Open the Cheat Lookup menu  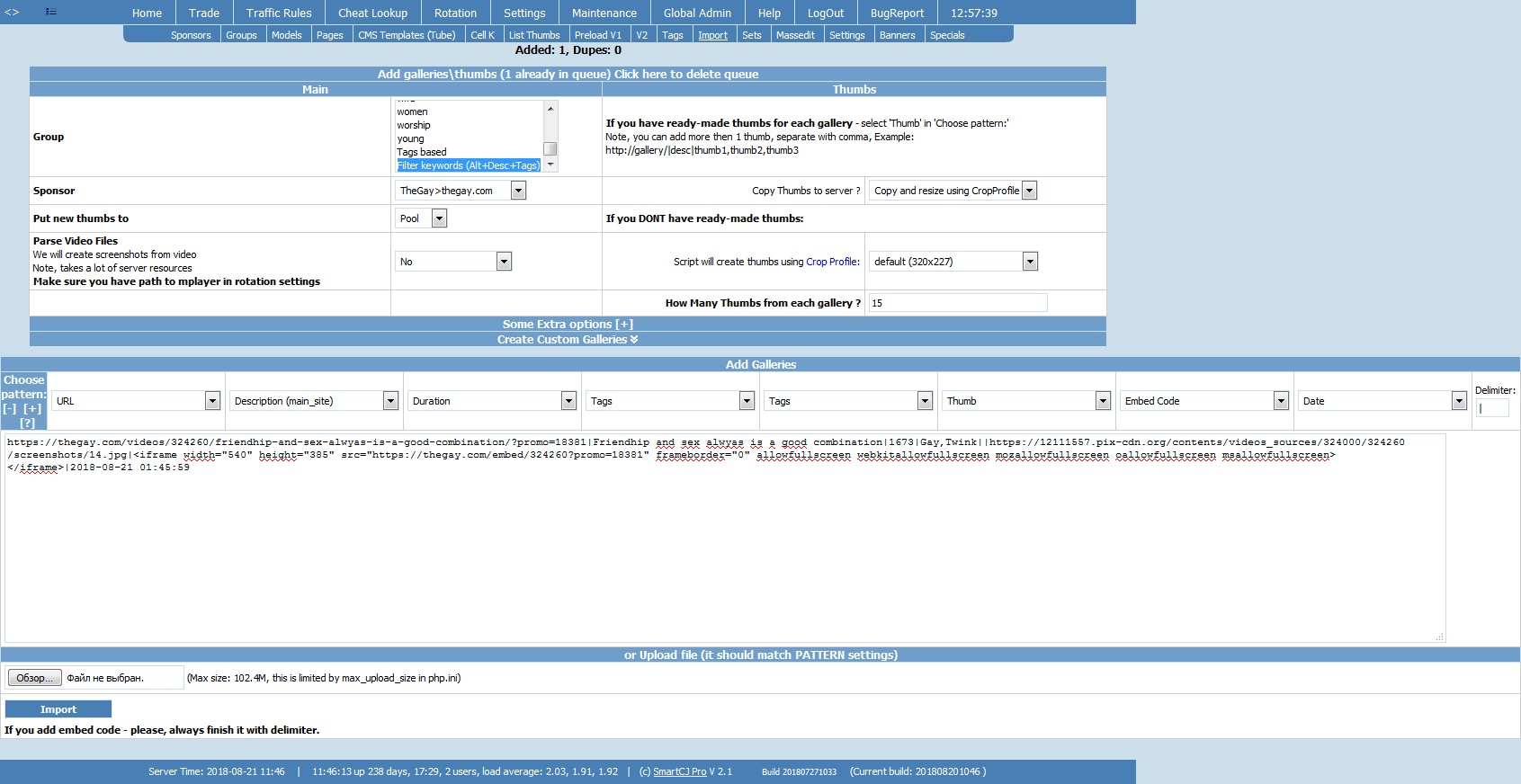point(372,13)
